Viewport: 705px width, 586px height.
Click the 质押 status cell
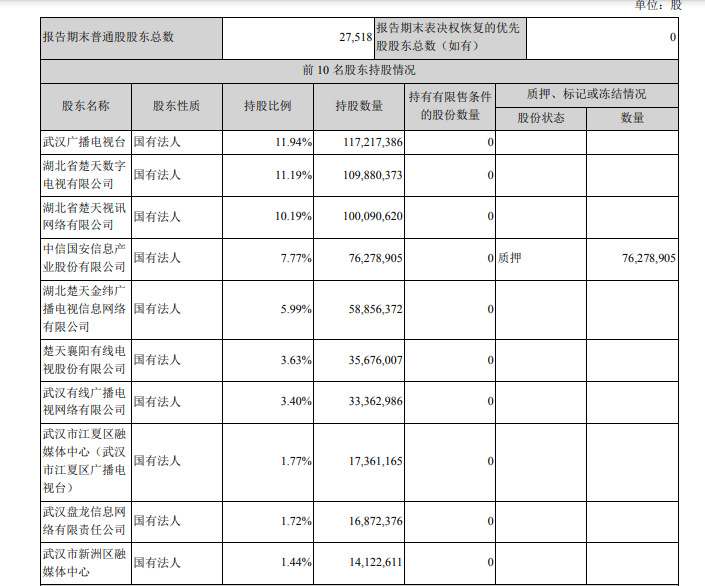509,258
